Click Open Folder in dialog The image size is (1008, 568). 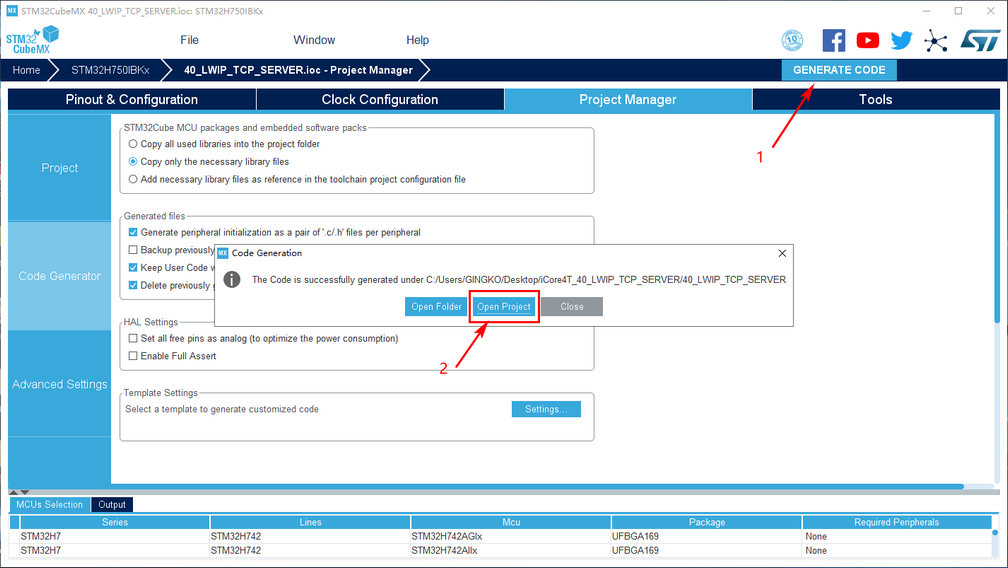(x=436, y=306)
